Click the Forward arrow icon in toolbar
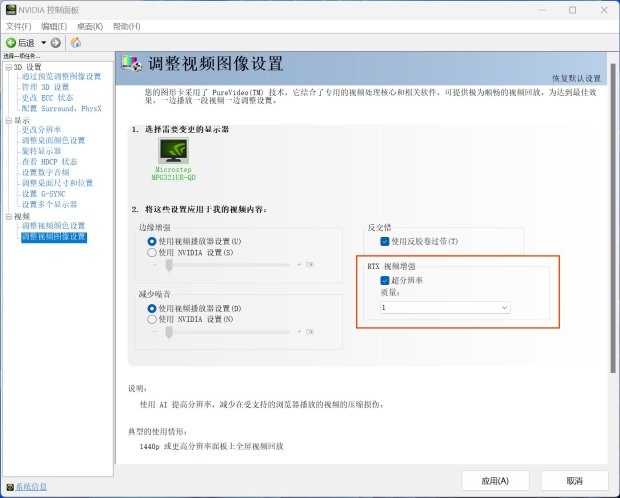 (x=56, y=43)
